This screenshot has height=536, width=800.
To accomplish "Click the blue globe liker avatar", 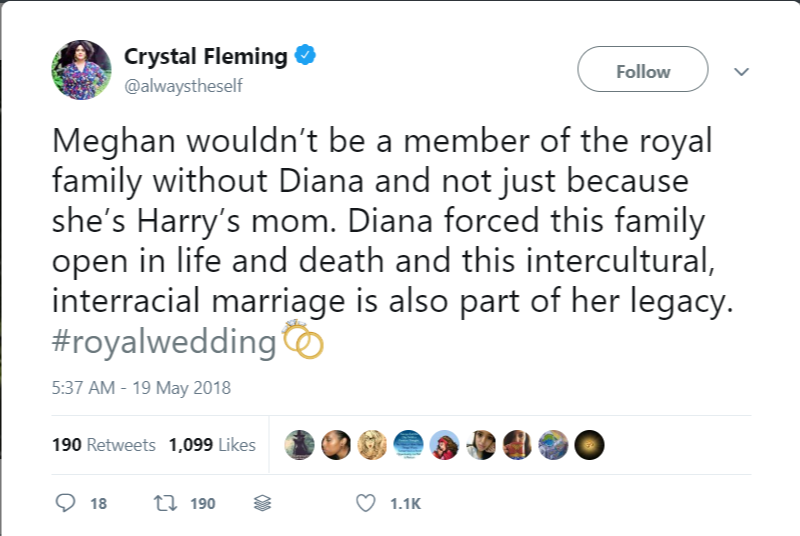I will click(x=553, y=445).
